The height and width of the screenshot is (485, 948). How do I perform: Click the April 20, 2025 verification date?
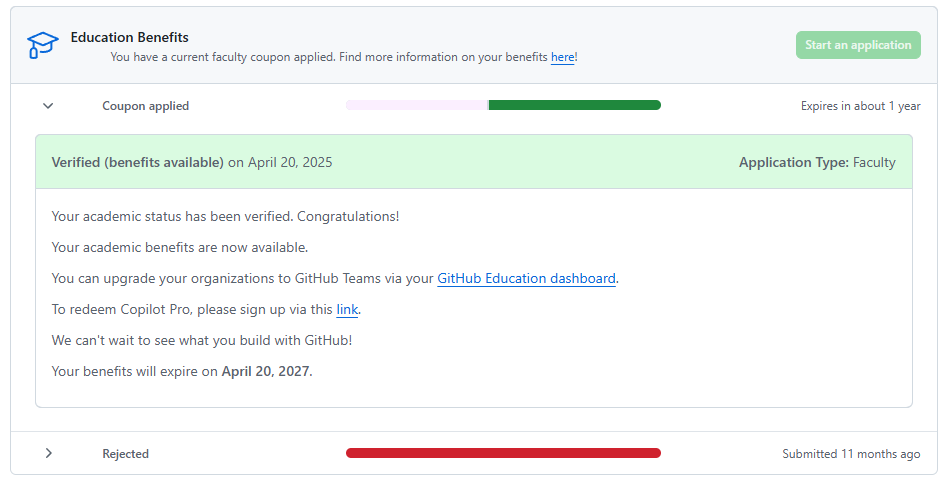tap(290, 162)
